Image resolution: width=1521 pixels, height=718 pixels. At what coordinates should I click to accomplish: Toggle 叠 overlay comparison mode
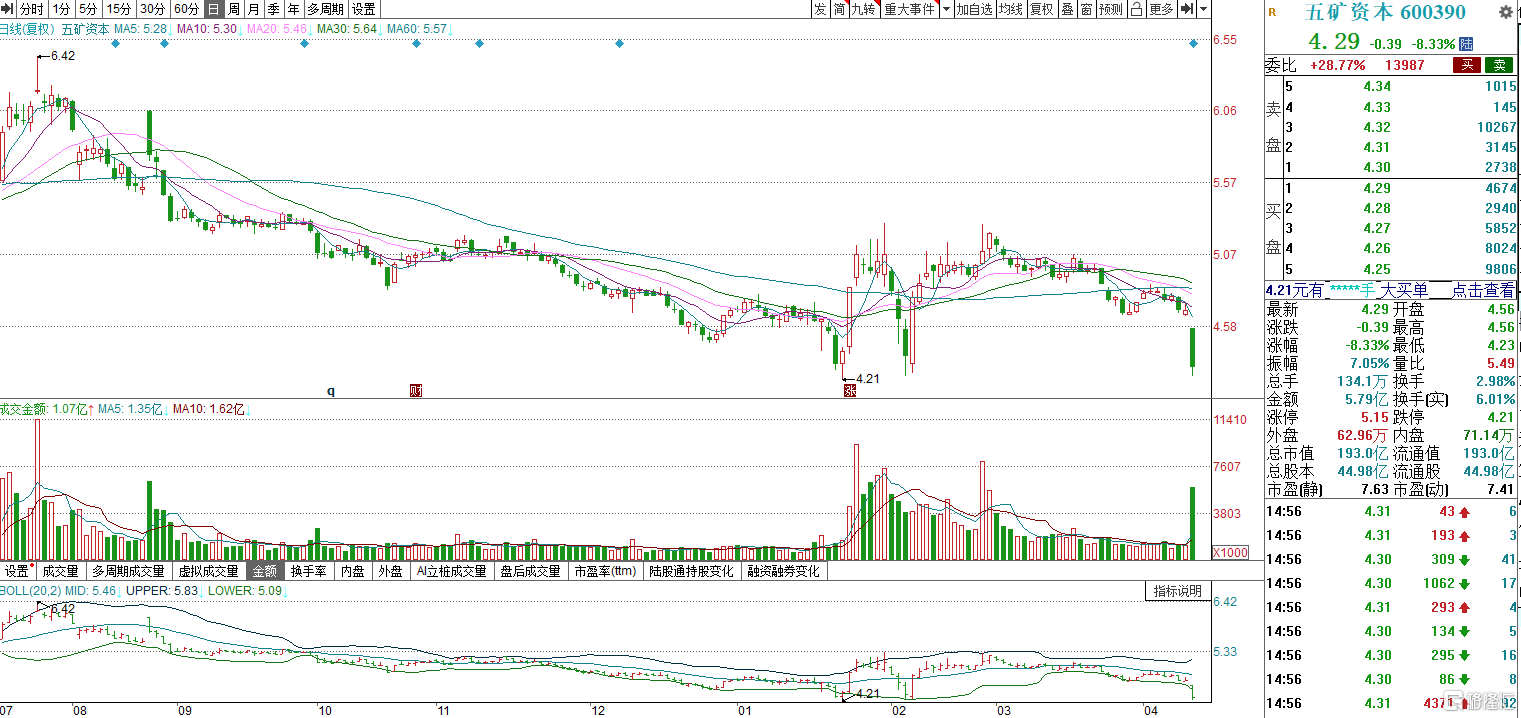(x=1067, y=9)
